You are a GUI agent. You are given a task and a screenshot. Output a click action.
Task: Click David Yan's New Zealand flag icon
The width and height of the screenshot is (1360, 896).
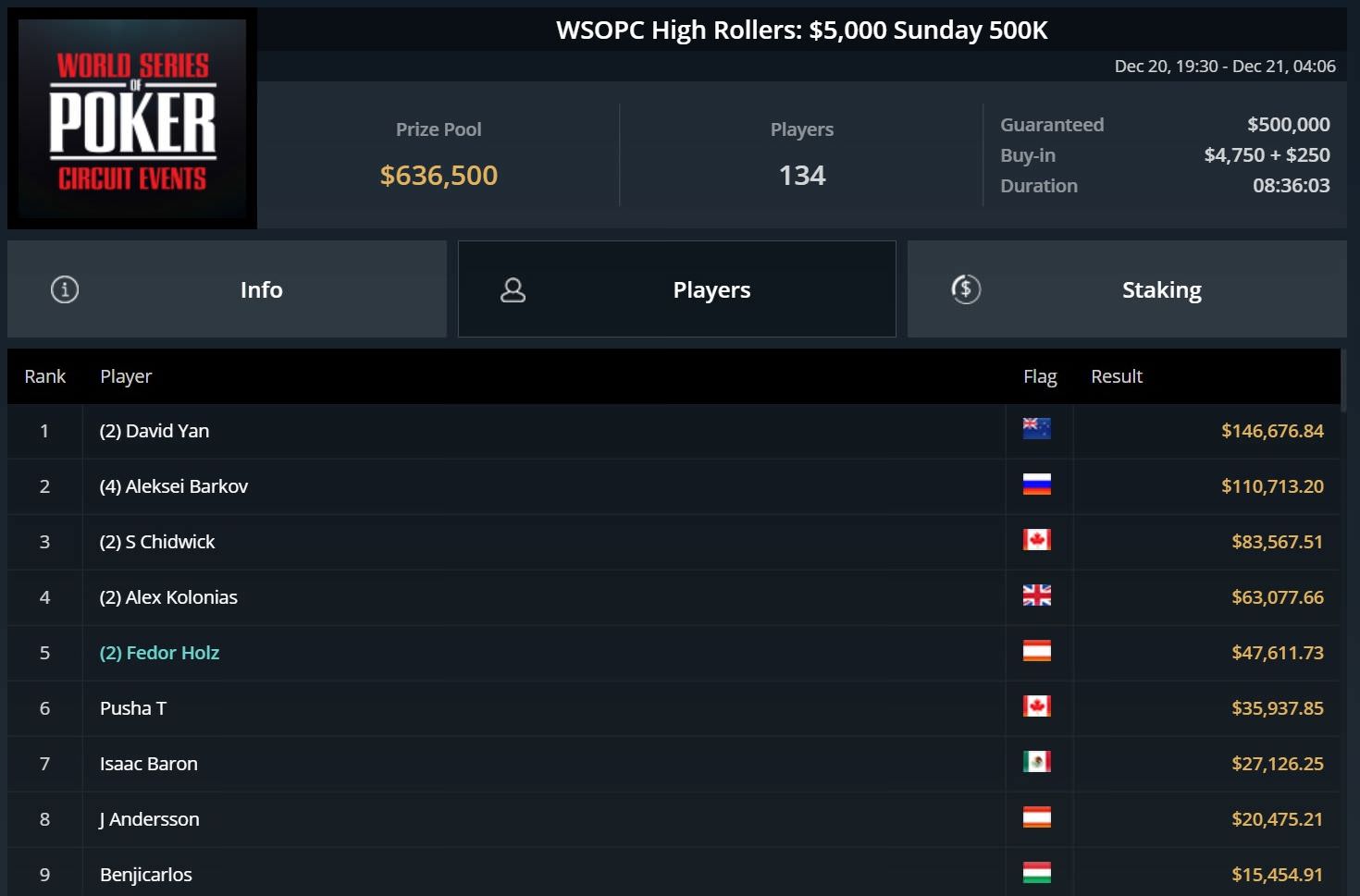tap(1036, 429)
